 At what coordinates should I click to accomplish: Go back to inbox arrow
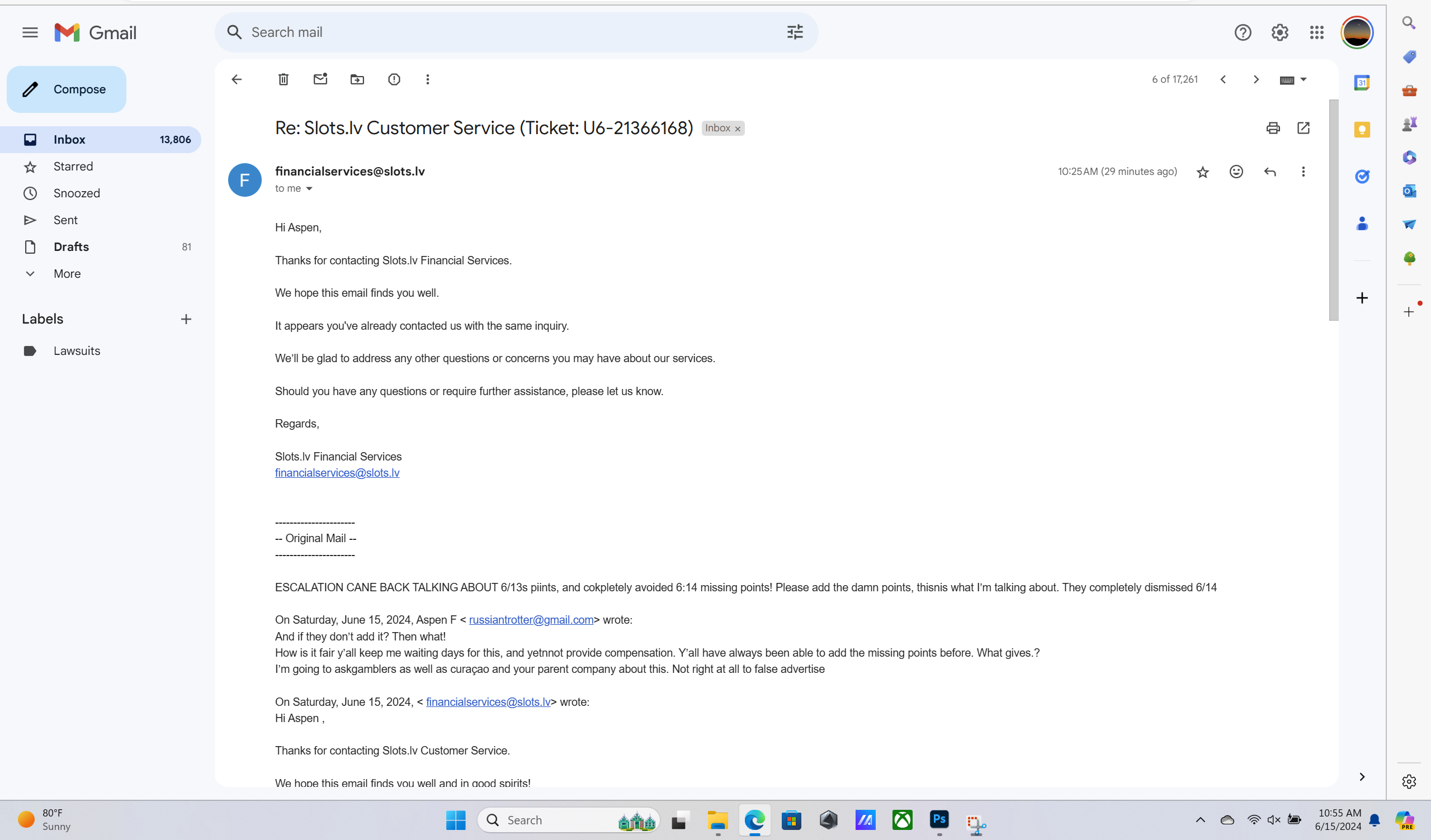coord(237,79)
